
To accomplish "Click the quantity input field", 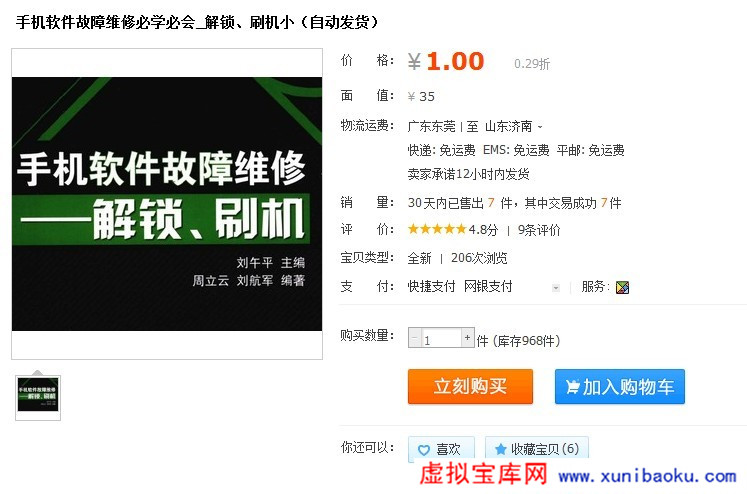I will click(441, 338).
